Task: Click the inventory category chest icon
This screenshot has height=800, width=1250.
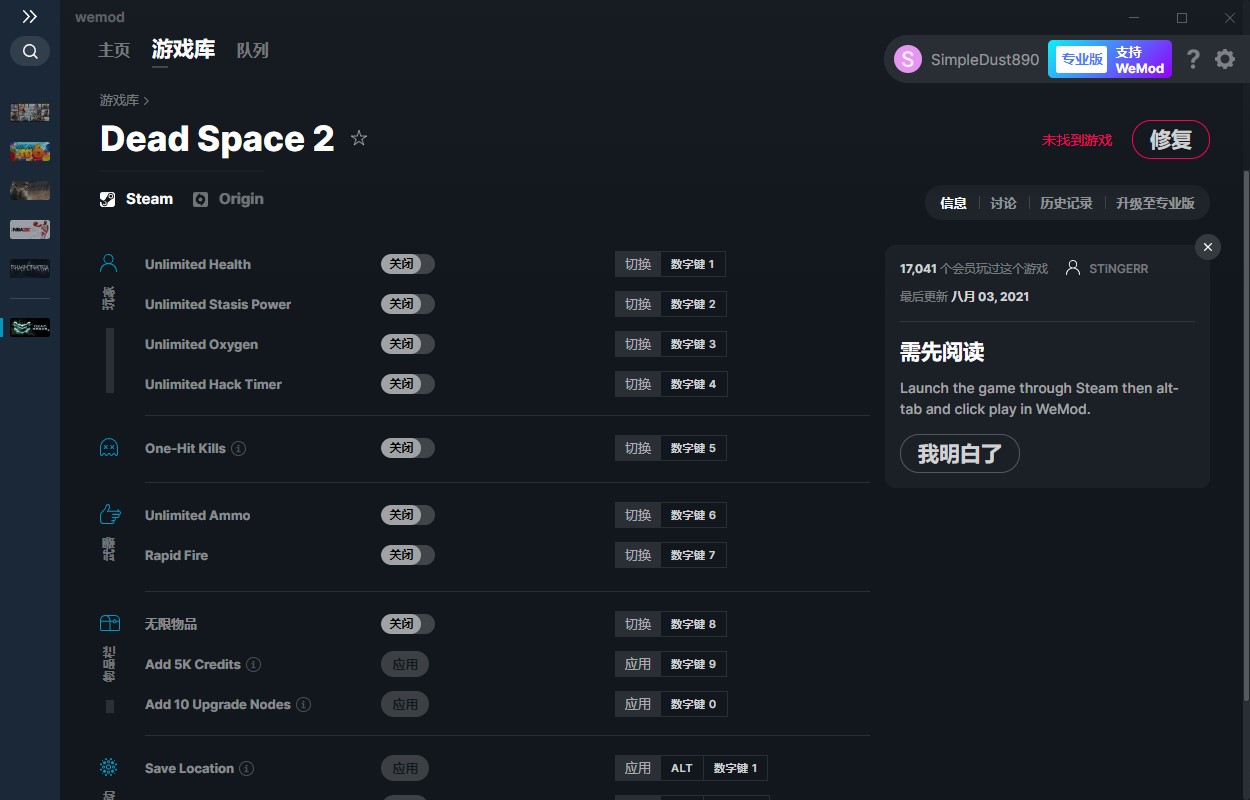Action: click(x=109, y=623)
